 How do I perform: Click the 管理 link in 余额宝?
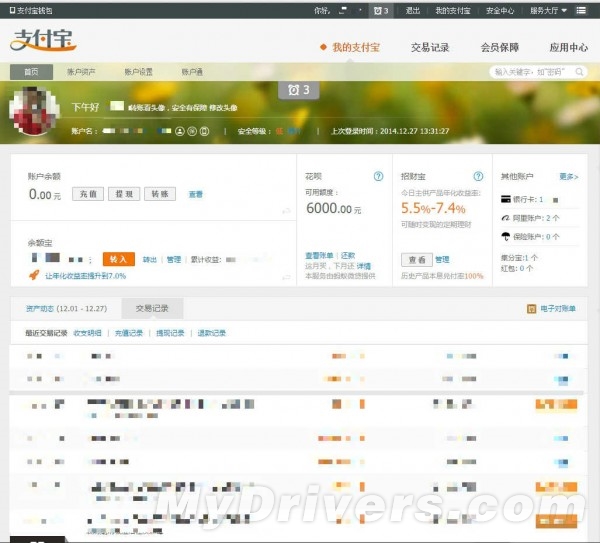click(x=174, y=259)
